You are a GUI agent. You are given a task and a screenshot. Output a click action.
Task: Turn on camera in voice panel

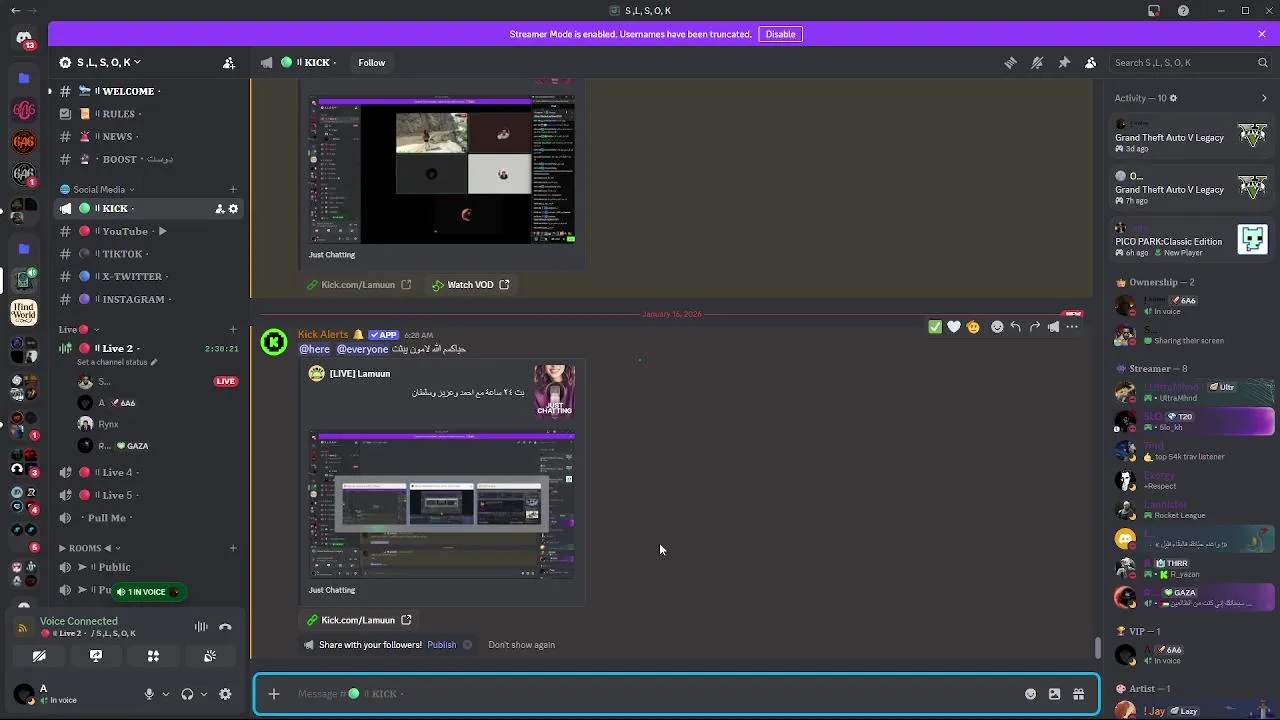pyautogui.click(x=39, y=656)
